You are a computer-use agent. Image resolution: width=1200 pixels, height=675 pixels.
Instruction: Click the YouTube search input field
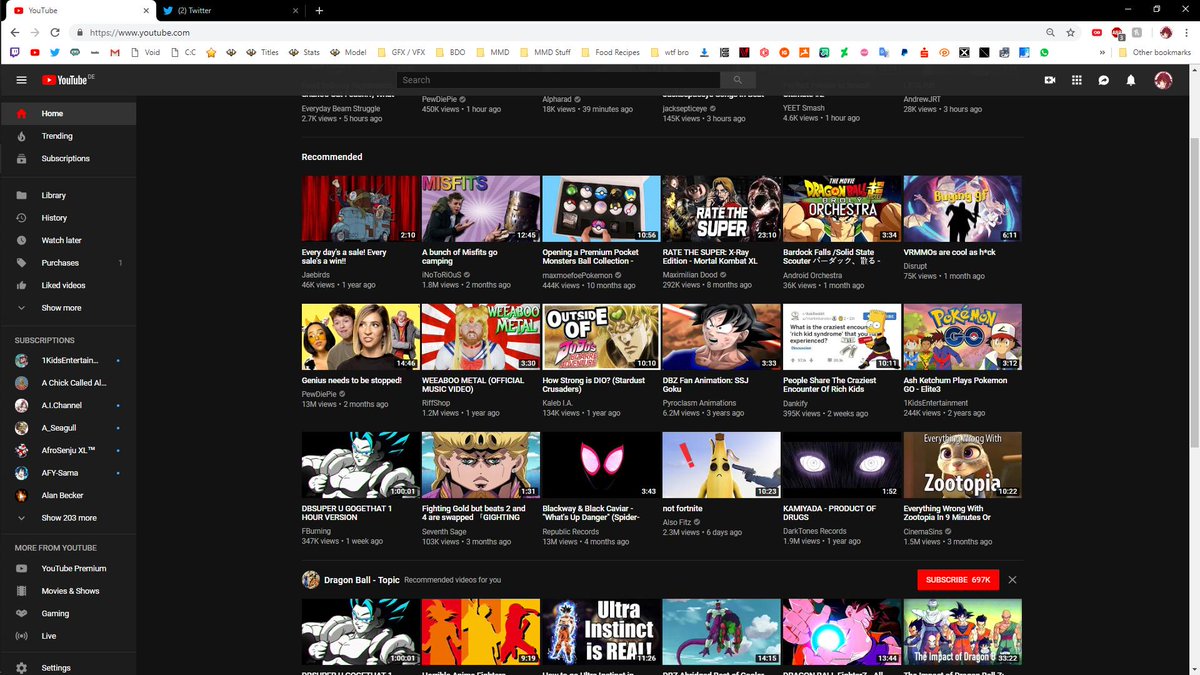[x=558, y=80]
